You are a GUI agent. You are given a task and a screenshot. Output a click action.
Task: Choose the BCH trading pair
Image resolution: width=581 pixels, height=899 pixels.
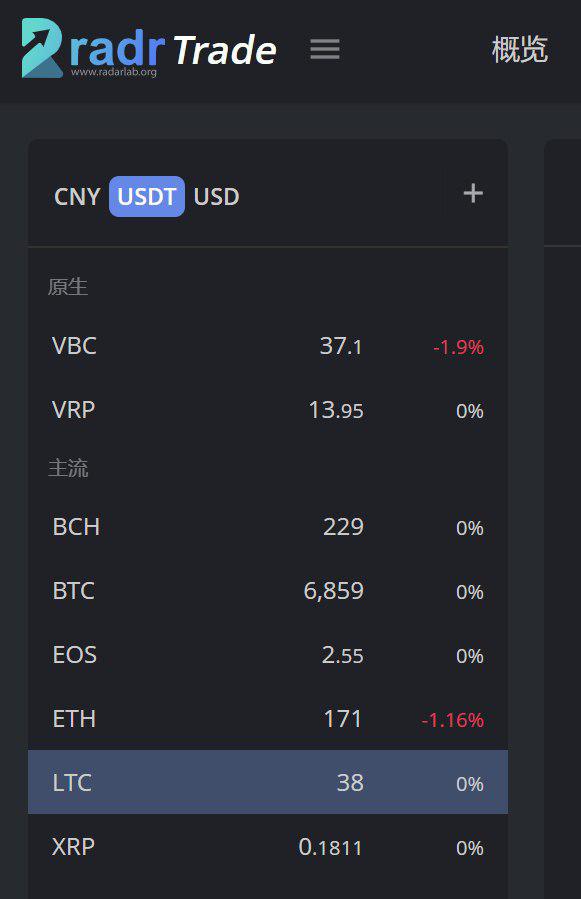[x=268, y=527]
